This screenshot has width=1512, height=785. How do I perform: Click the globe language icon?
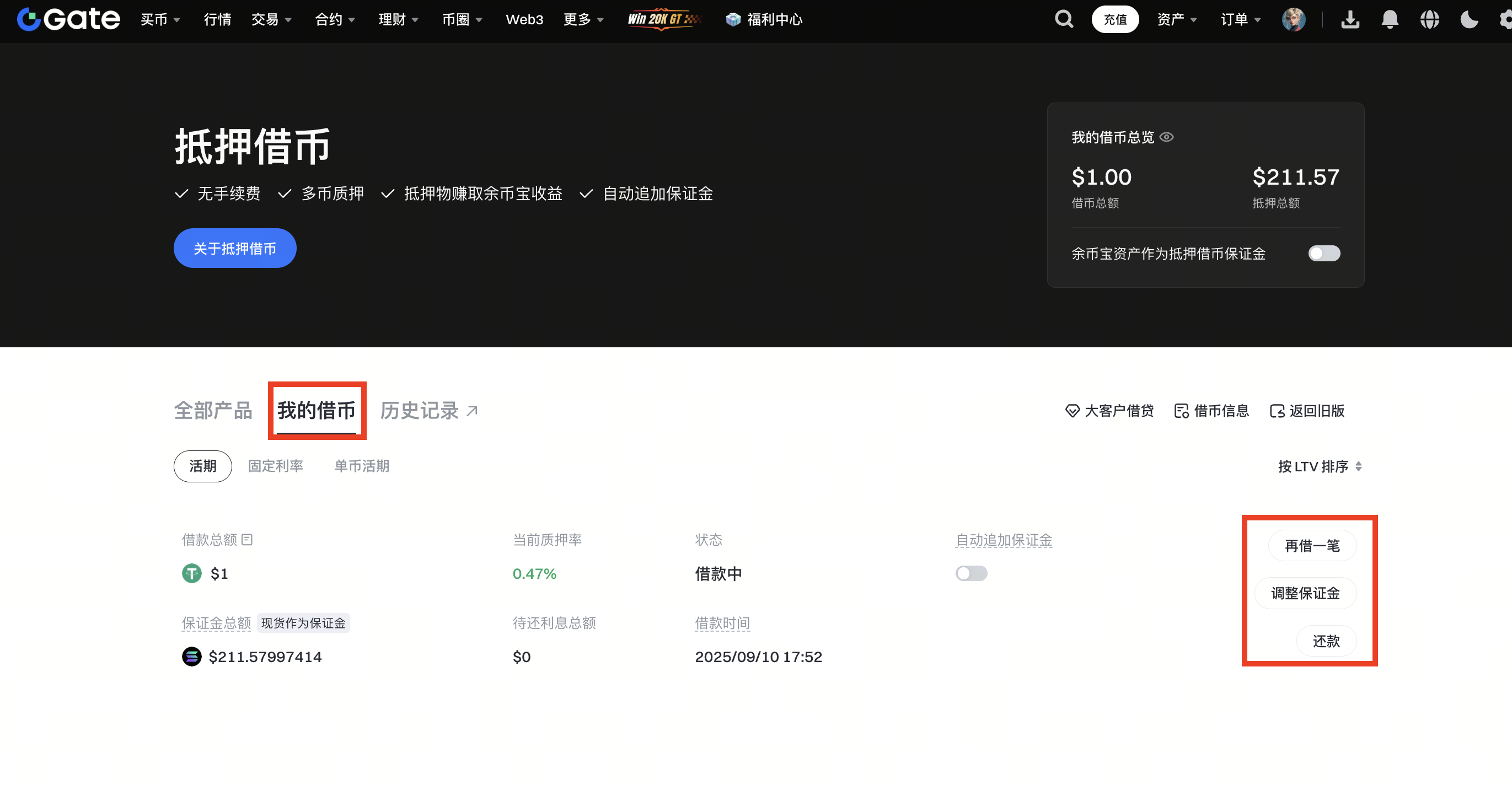click(x=1429, y=19)
